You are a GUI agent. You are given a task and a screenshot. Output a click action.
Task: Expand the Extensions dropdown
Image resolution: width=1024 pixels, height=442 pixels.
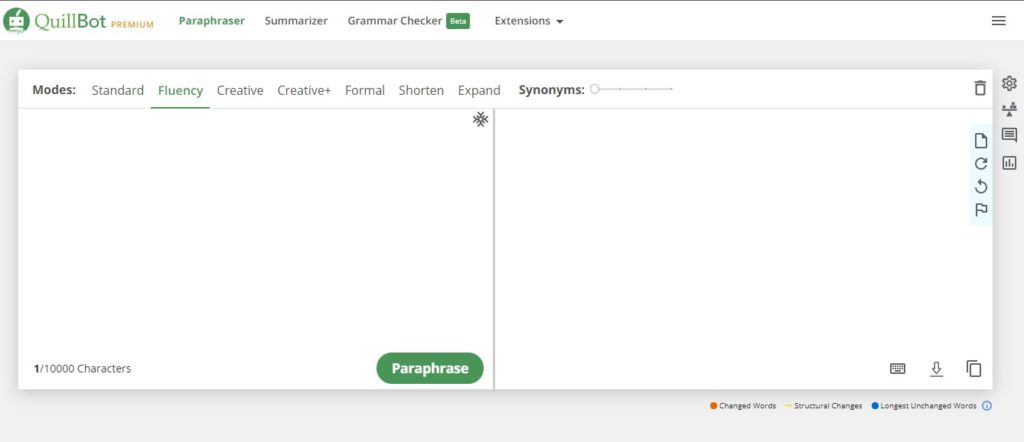pyautogui.click(x=528, y=21)
